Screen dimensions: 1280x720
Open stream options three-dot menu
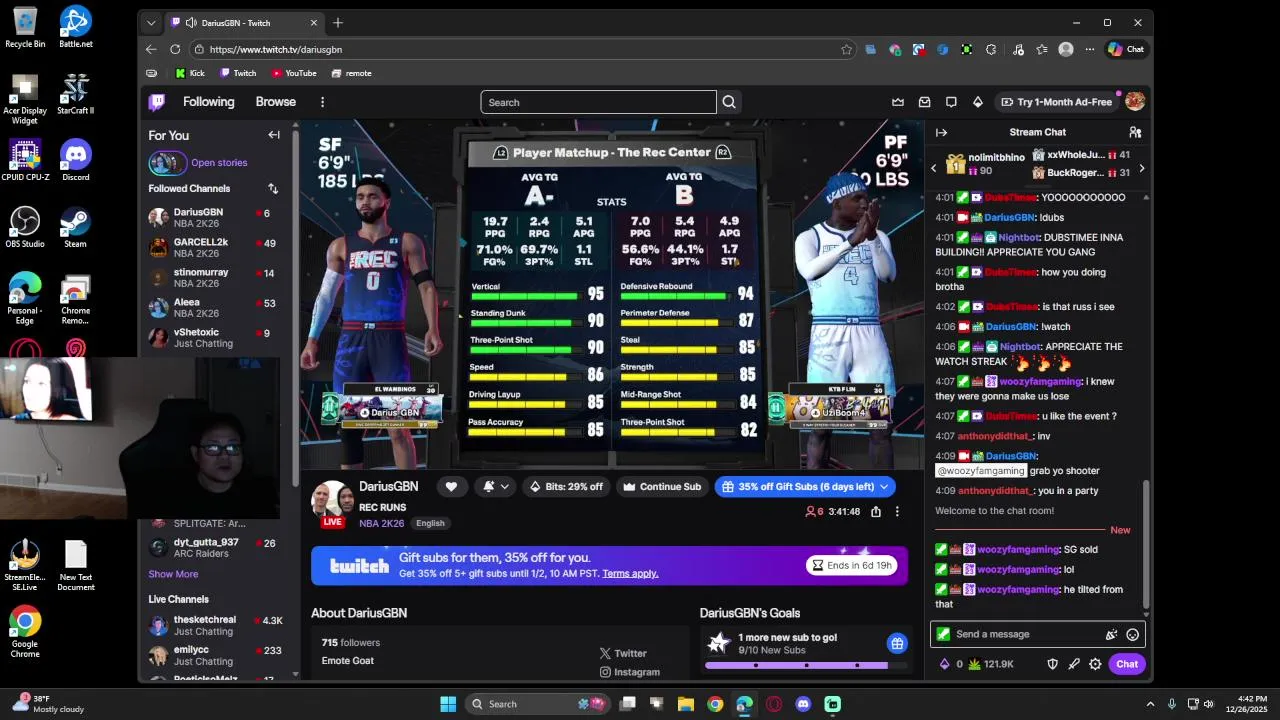[x=897, y=511]
